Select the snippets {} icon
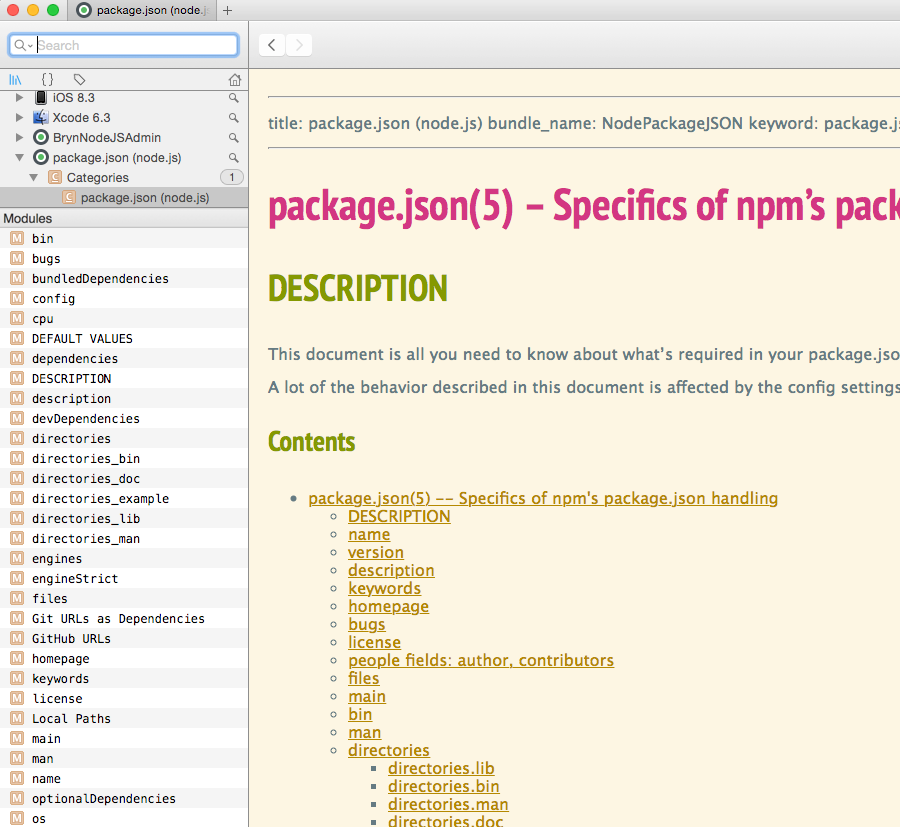The image size is (900, 827). 46,79
